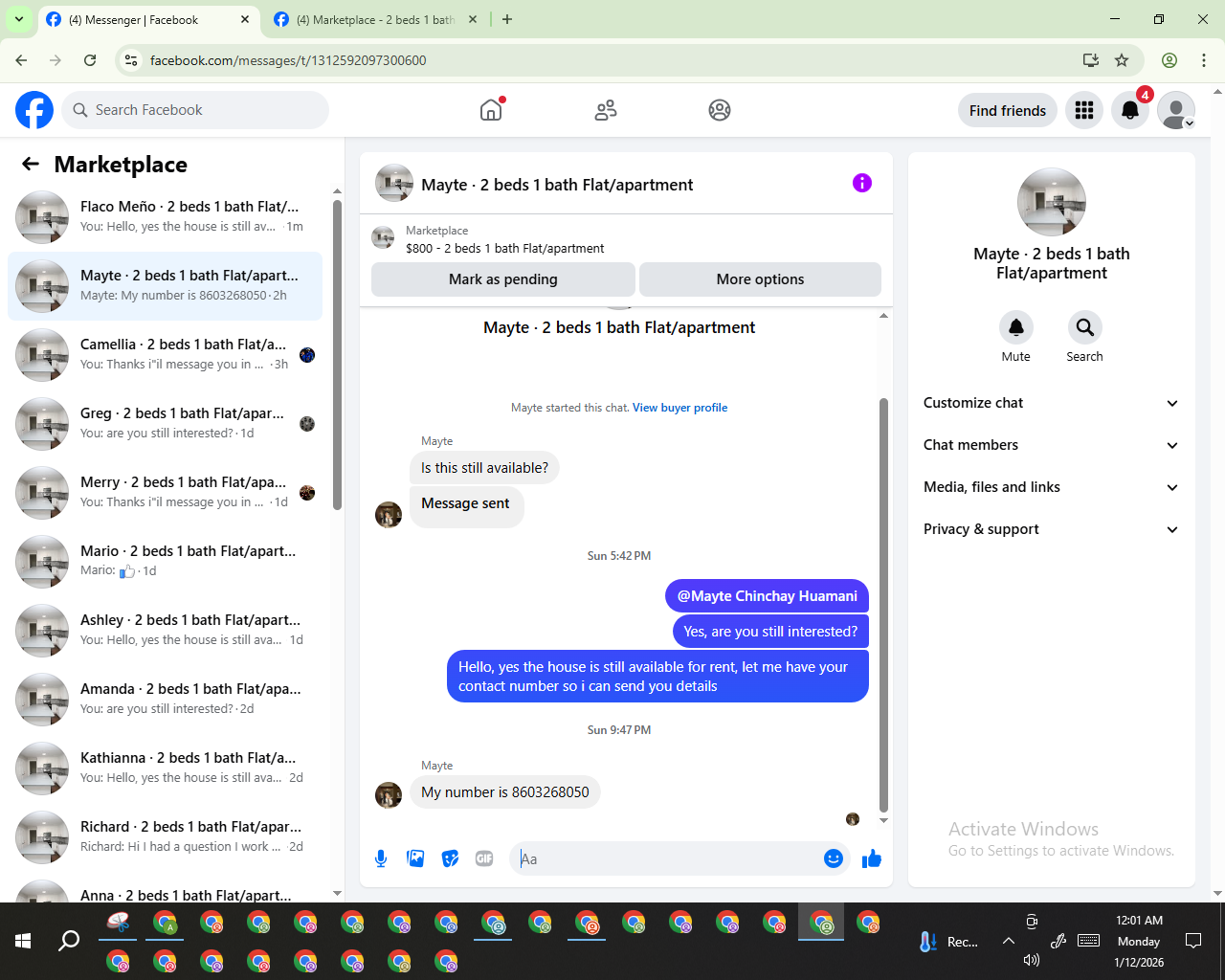Open the Mario conversation
Image resolution: width=1225 pixels, height=980 pixels.
point(165,562)
